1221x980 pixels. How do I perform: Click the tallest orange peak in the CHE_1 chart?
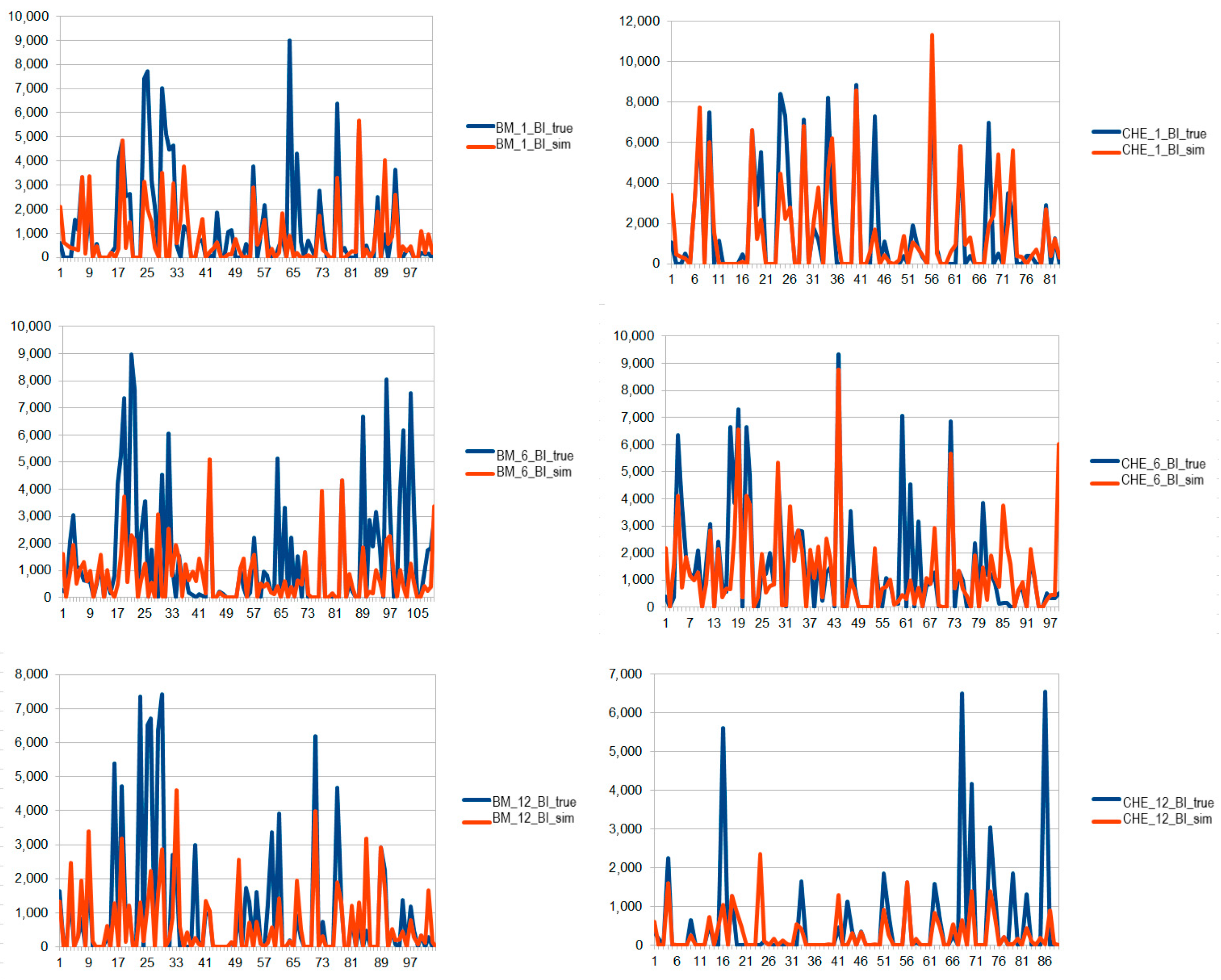click(x=932, y=36)
